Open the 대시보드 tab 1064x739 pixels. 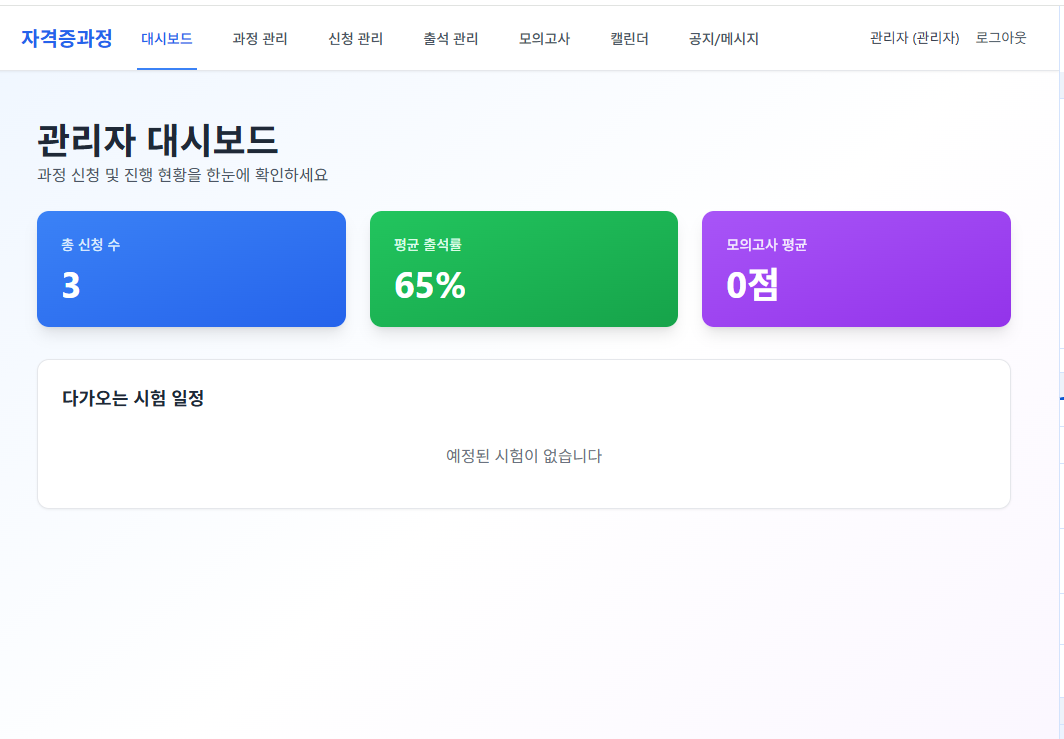tap(167, 38)
